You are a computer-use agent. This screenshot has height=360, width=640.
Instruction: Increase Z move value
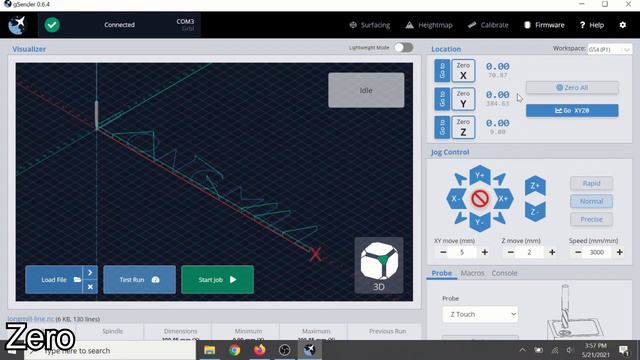(552, 252)
